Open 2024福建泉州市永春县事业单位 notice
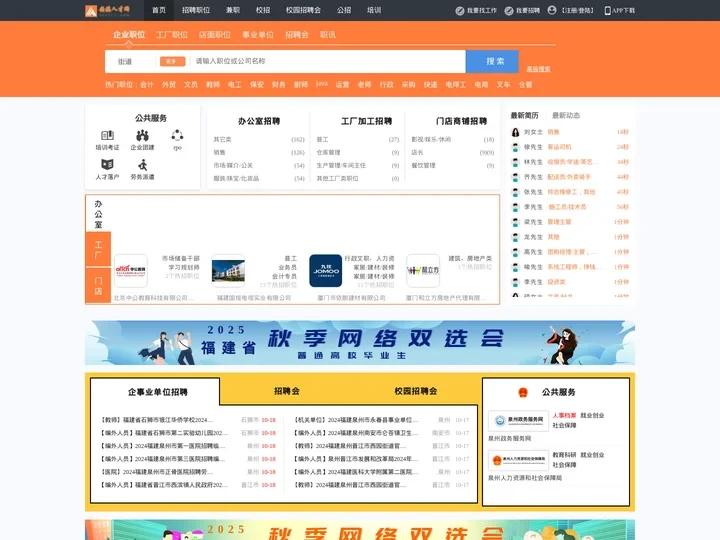Viewport: 720px width, 540px height. (x=356, y=420)
